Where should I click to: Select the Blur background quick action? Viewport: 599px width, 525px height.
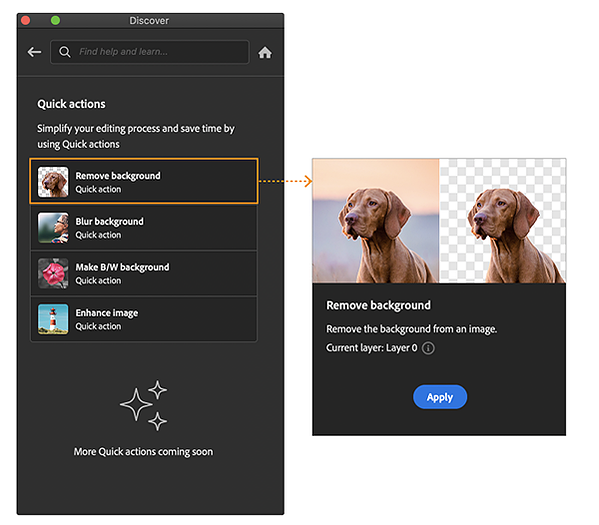click(x=144, y=228)
